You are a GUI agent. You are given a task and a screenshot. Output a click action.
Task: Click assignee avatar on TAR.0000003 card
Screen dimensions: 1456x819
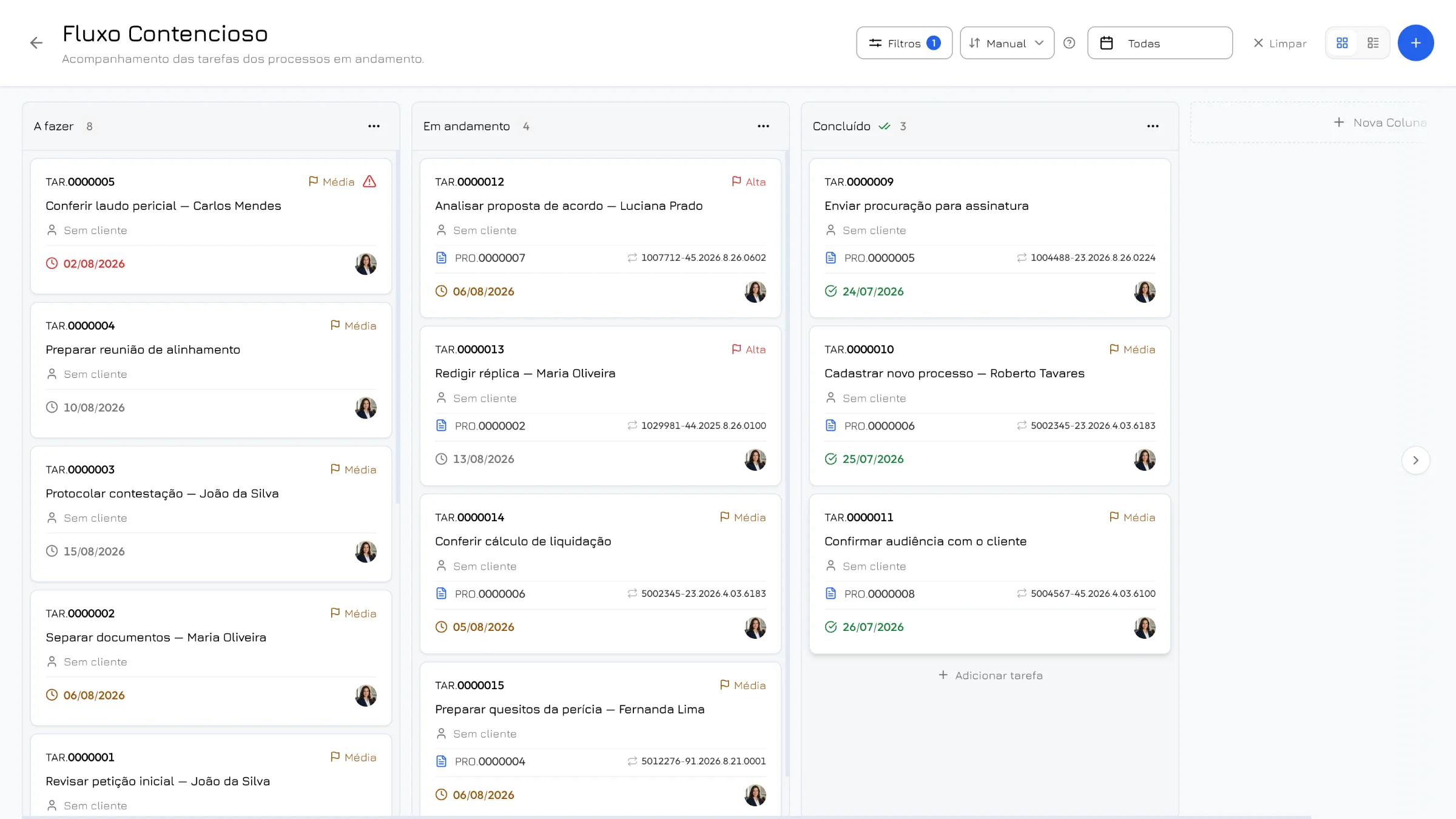click(366, 551)
